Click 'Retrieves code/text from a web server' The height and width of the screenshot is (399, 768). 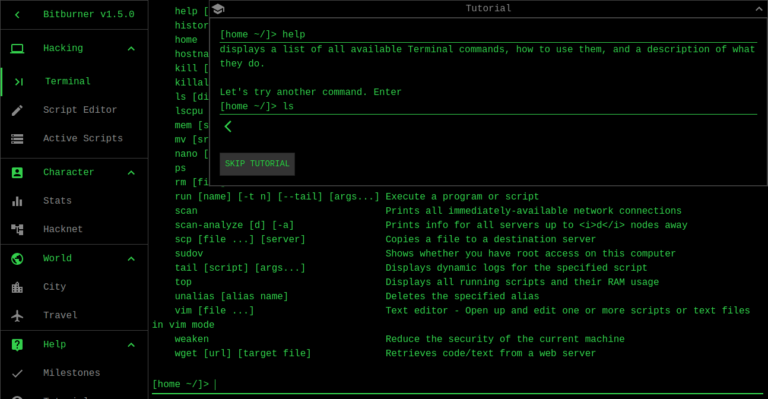[490, 353]
